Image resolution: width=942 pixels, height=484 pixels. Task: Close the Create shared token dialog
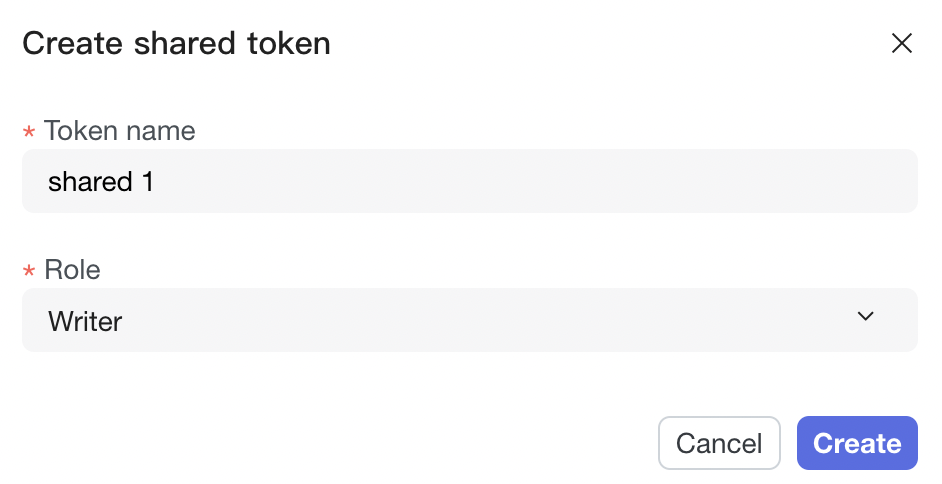tap(901, 43)
